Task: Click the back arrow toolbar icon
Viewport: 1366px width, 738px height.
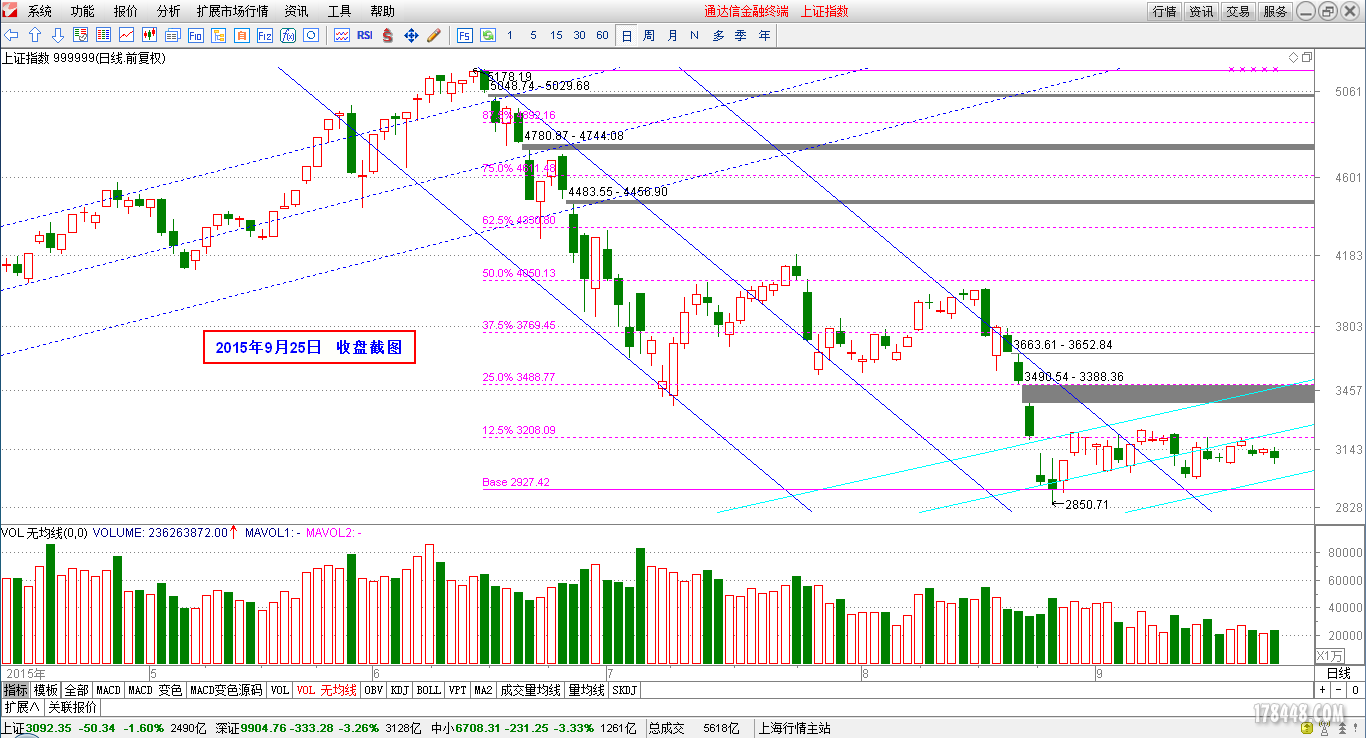Action: [x=11, y=35]
